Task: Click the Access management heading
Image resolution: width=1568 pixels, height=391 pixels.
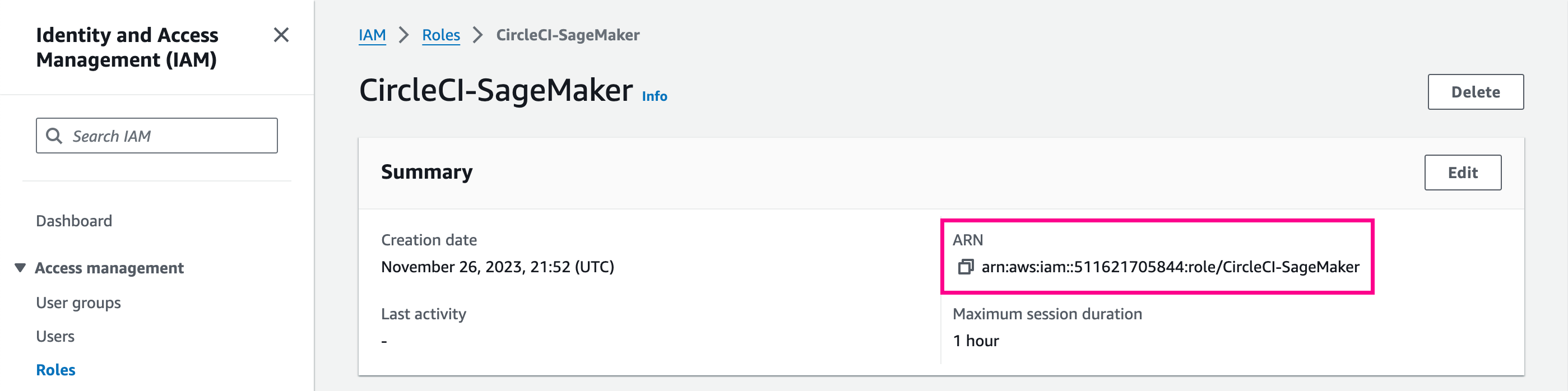Action: [x=109, y=268]
